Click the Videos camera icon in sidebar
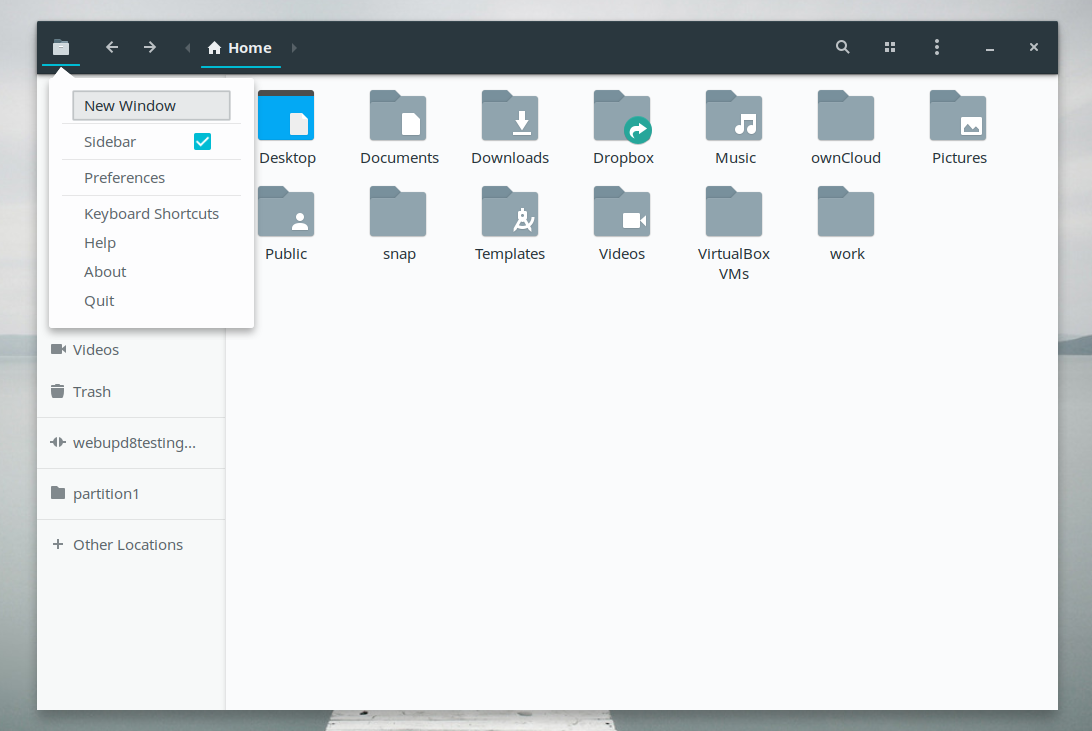This screenshot has height=731, width=1092. click(58, 349)
